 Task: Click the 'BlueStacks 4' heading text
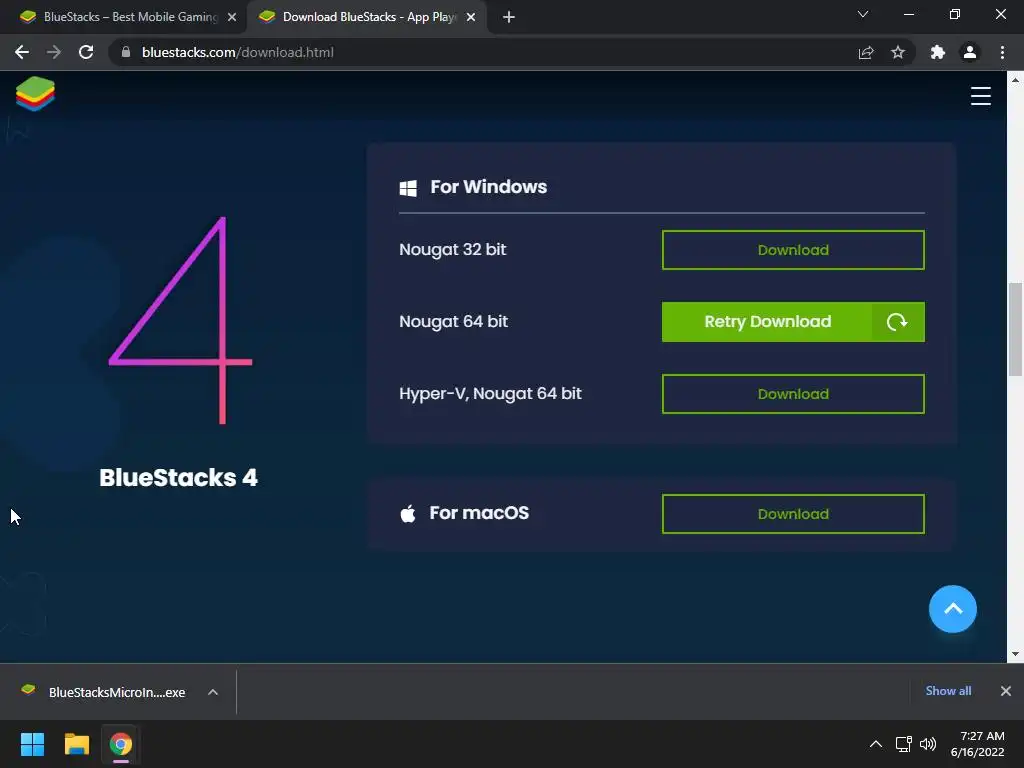(178, 477)
